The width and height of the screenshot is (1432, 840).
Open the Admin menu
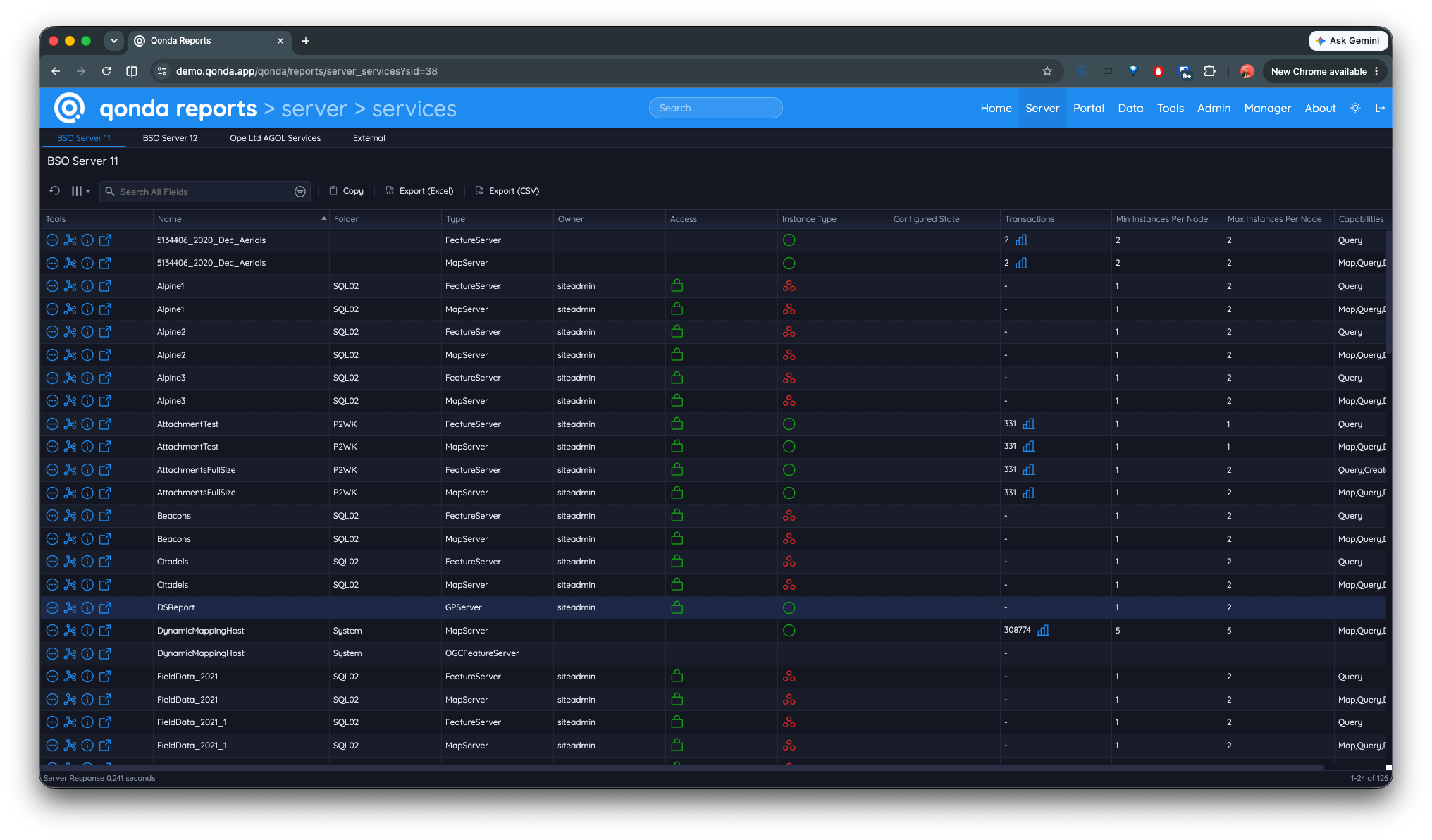point(1214,108)
